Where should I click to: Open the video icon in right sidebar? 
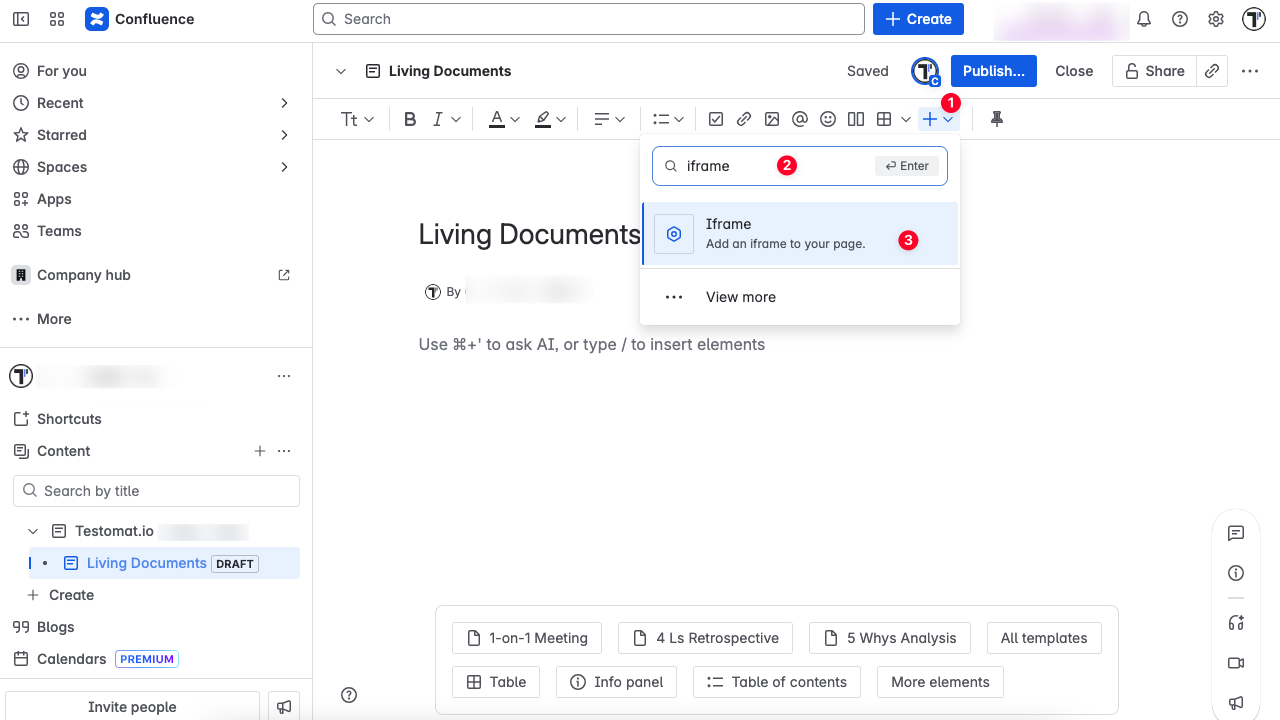(1236, 663)
